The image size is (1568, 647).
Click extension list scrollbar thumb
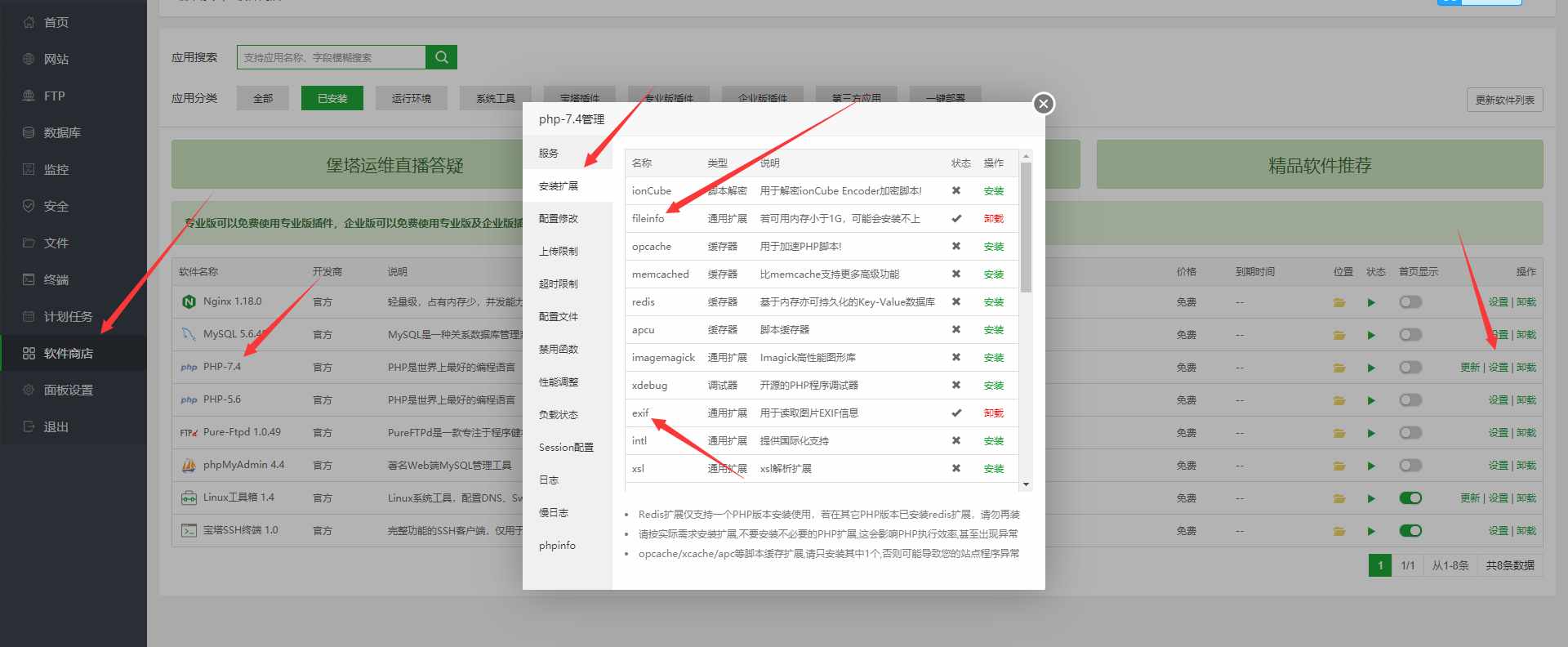click(1027, 227)
